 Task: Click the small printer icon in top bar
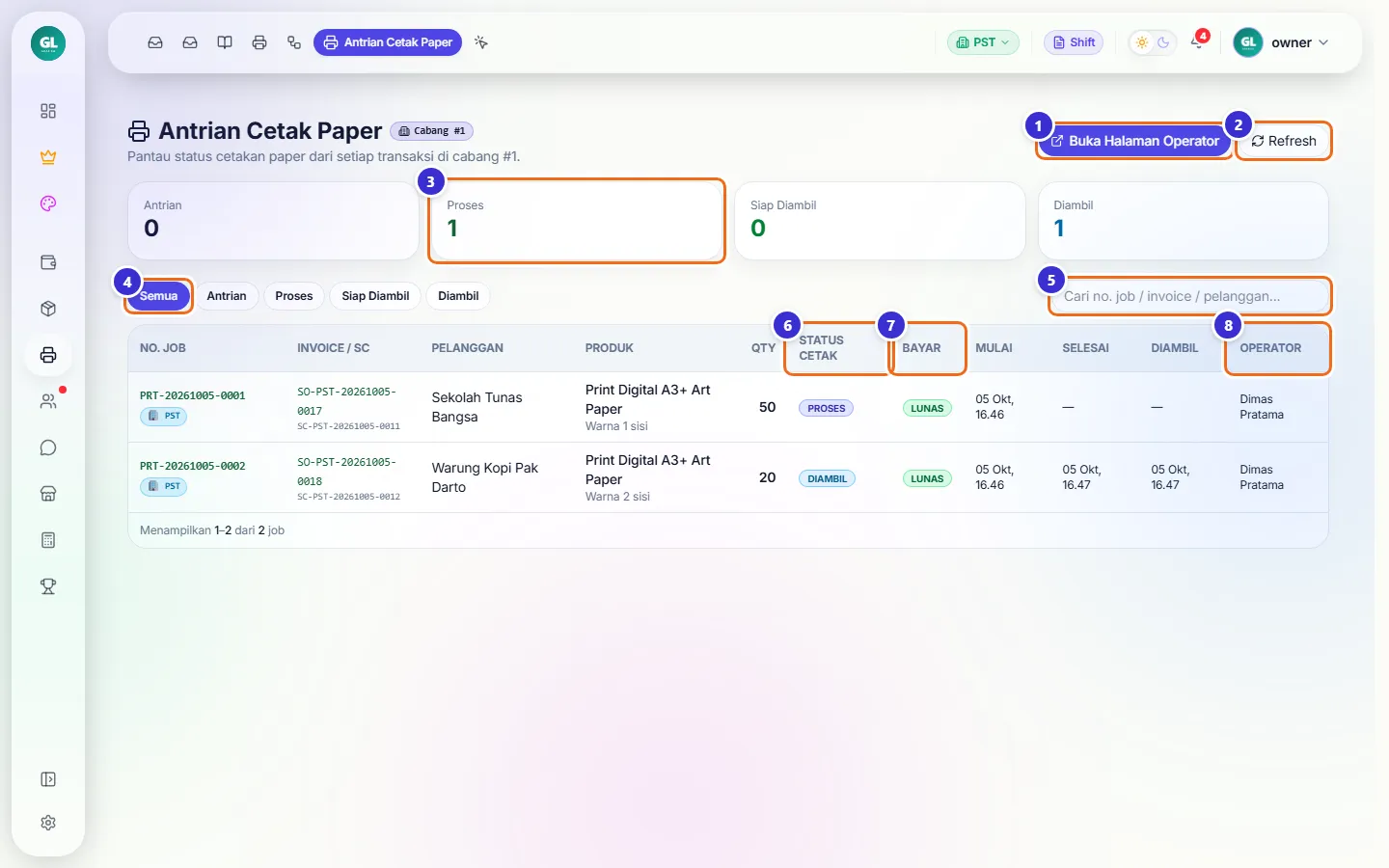point(259,42)
